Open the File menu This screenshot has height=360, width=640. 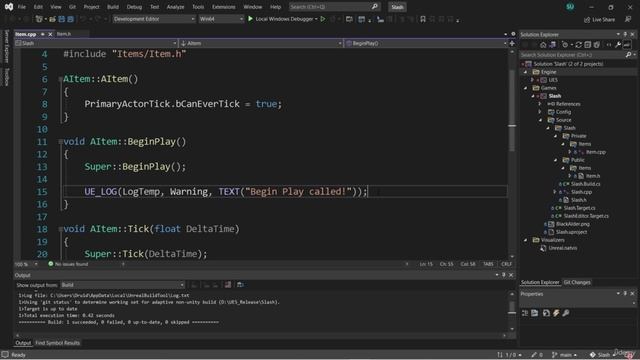pyautogui.click(x=22, y=7)
